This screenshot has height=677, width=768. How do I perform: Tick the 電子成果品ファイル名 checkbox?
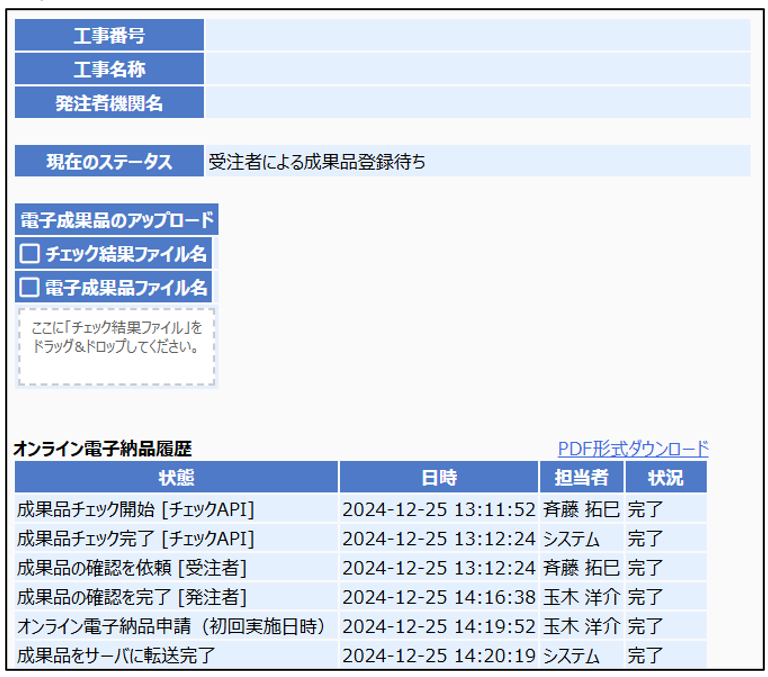coord(30,288)
